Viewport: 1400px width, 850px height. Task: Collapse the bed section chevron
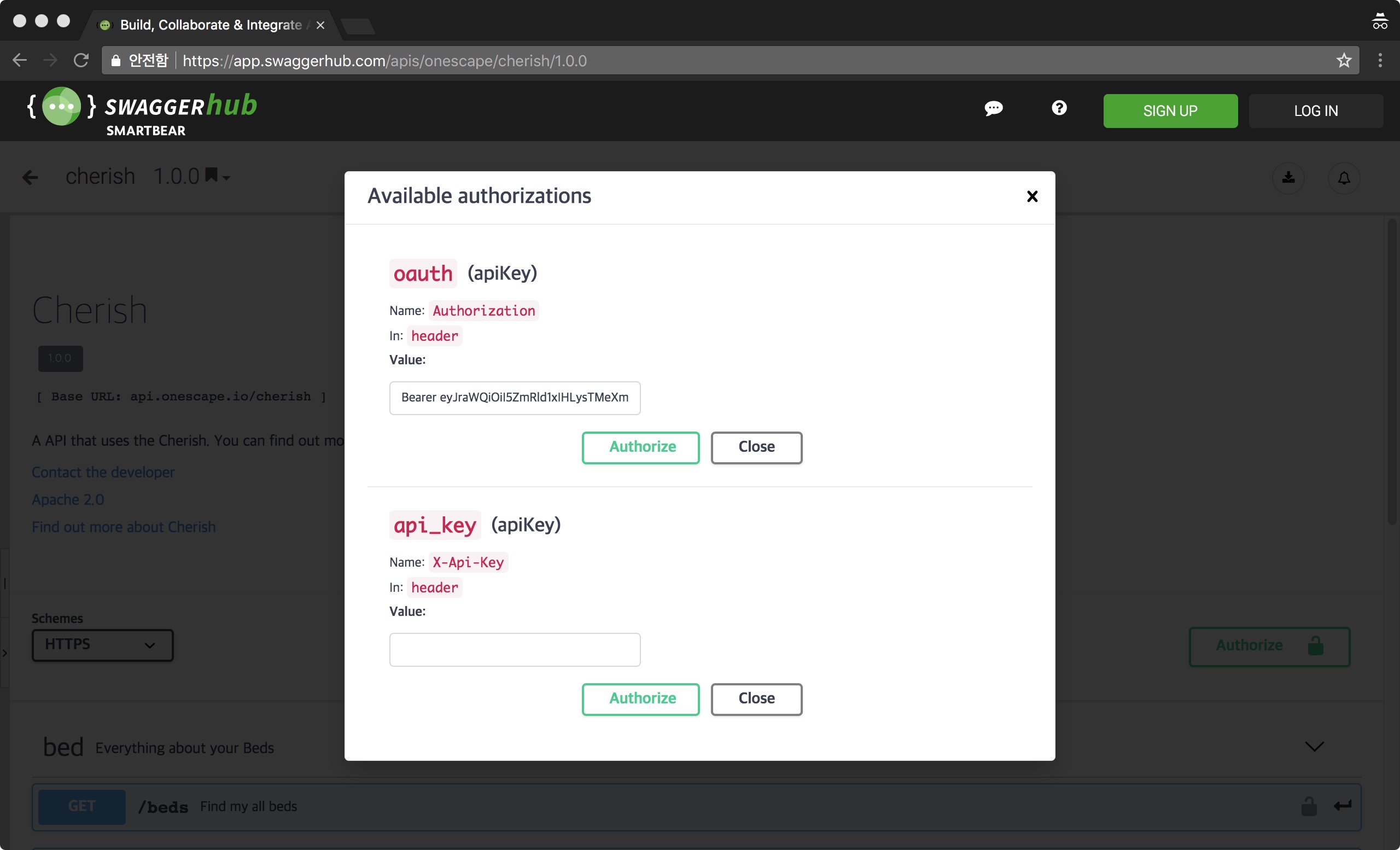1314,746
